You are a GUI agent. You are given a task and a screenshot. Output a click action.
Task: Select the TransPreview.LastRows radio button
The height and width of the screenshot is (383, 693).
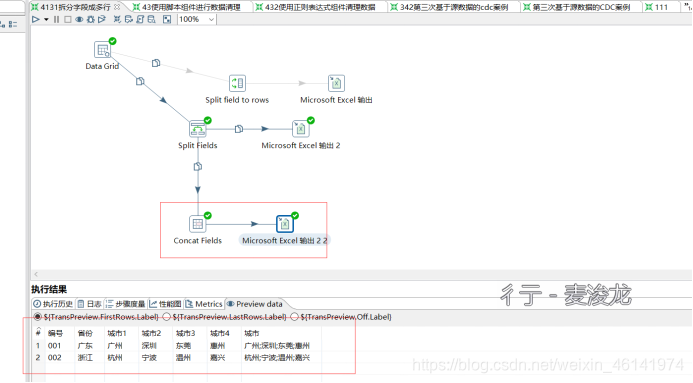pyautogui.click(x=167, y=317)
